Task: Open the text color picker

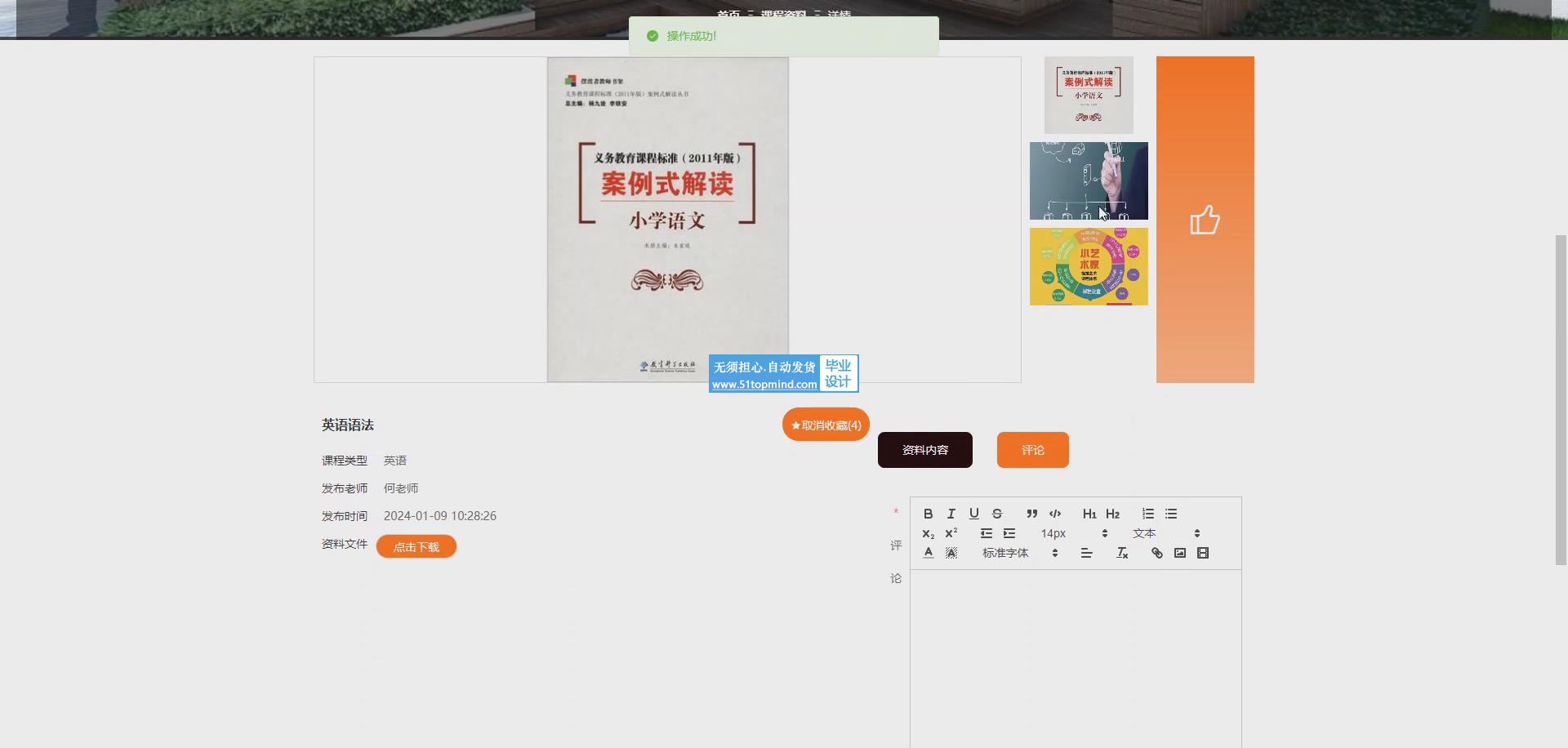Action: tap(928, 553)
